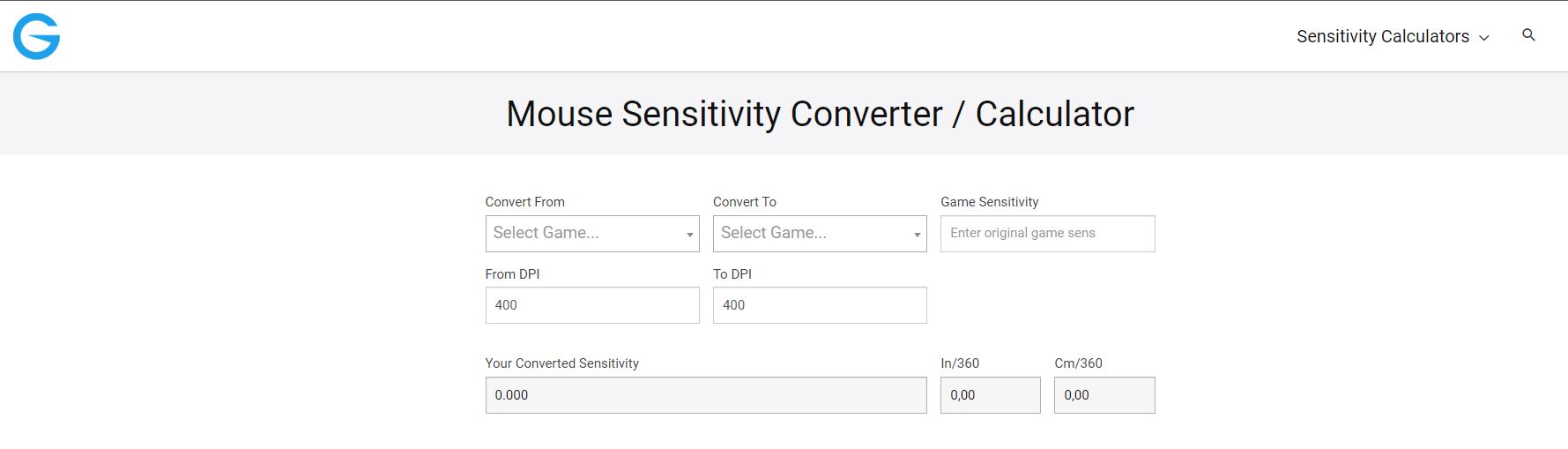This screenshot has height=449, width=1568.
Task: Click the blue G site logo
Action: coord(36,37)
